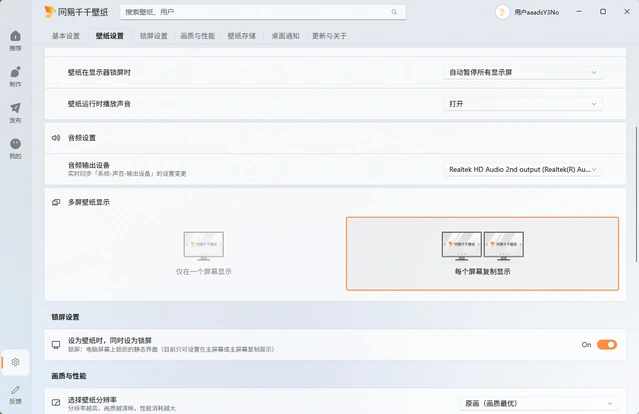Select 每个屏幕复制显示 option
639x414 pixels.
[482, 253]
